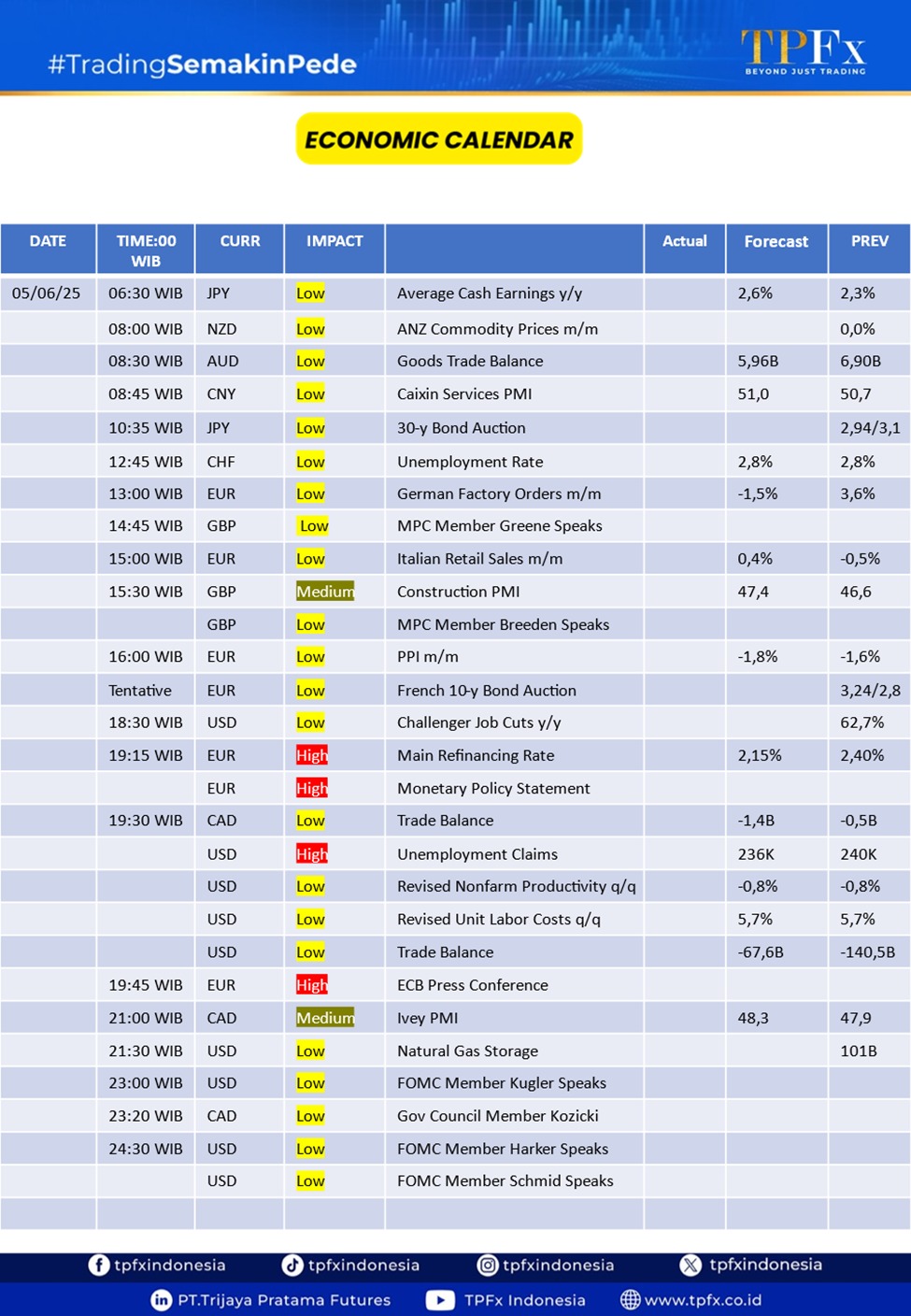Image resolution: width=911 pixels, height=1316 pixels.
Task: Click the Facebook icon in the footer
Action: tap(99, 1265)
